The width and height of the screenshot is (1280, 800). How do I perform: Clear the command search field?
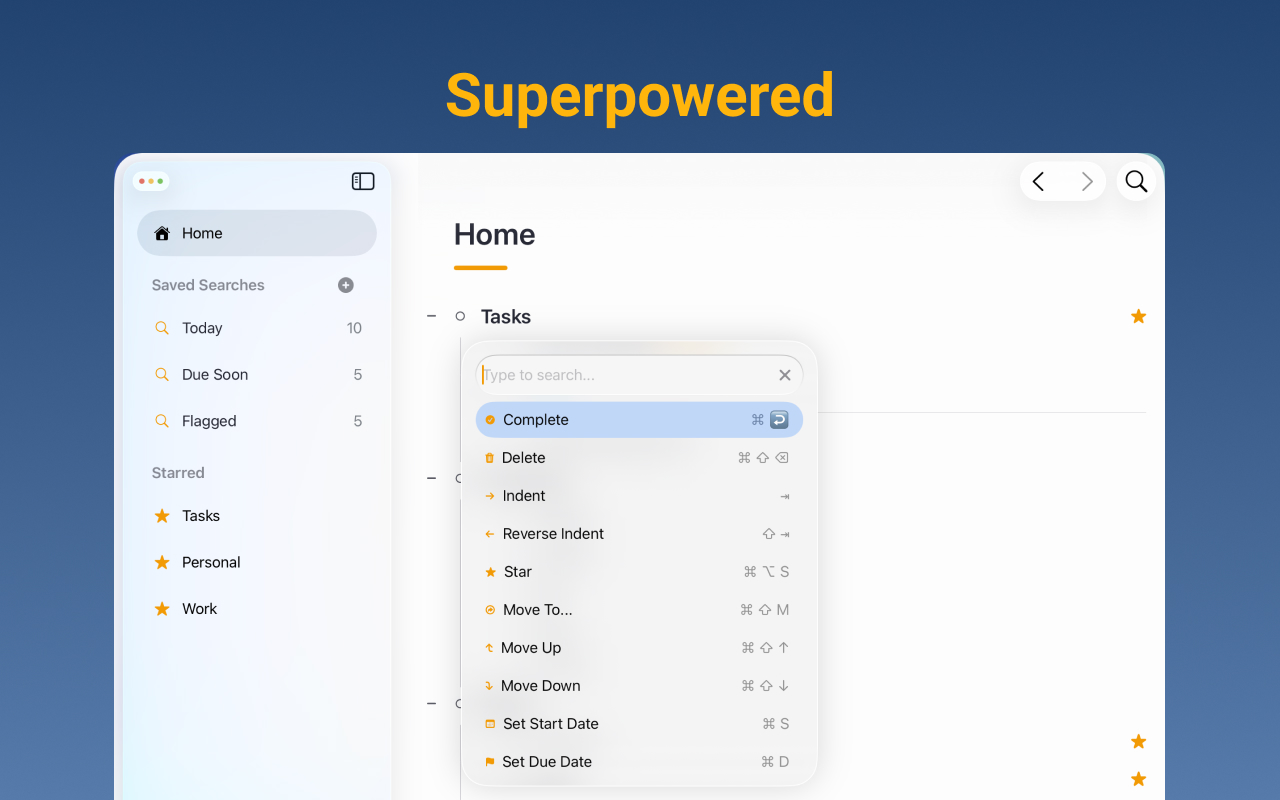coord(785,375)
